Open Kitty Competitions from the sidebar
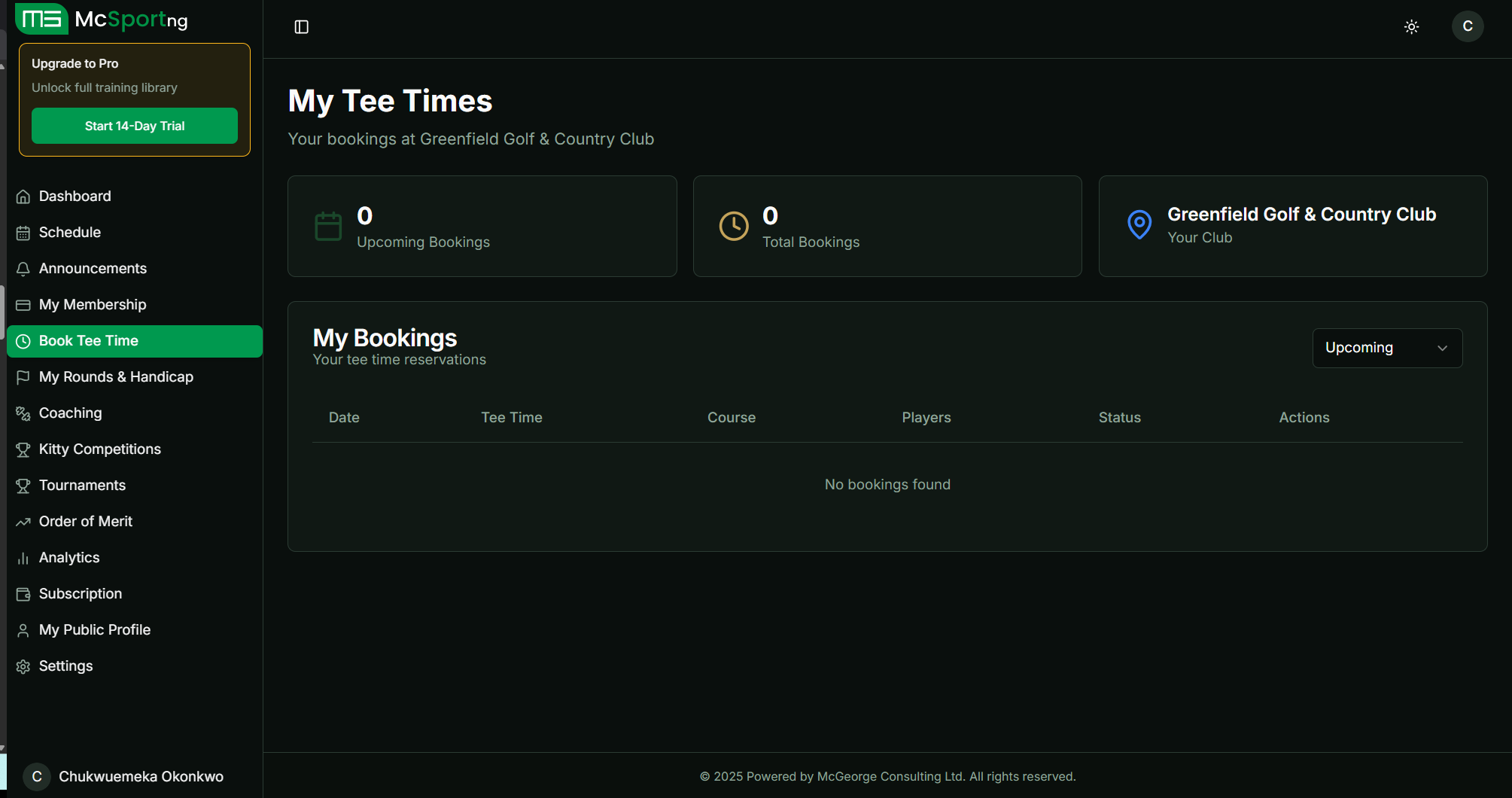This screenshot has height=798, width=1512. pos(99,449)
